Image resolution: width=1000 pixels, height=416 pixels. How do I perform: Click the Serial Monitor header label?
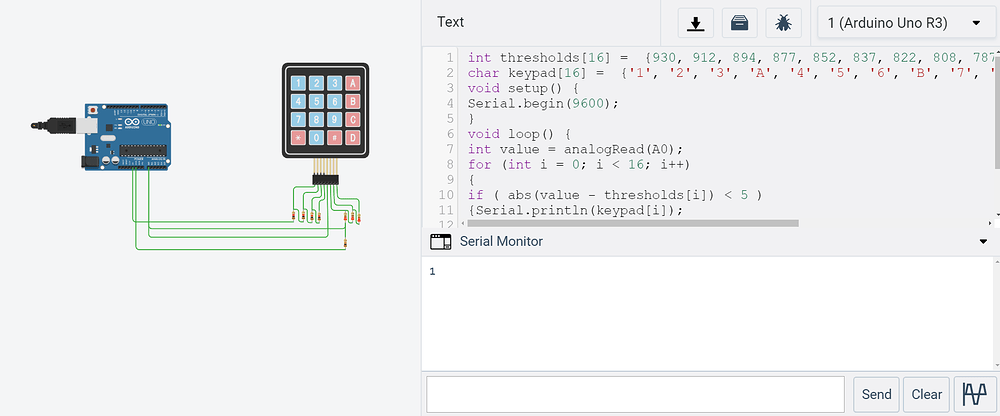501,241
